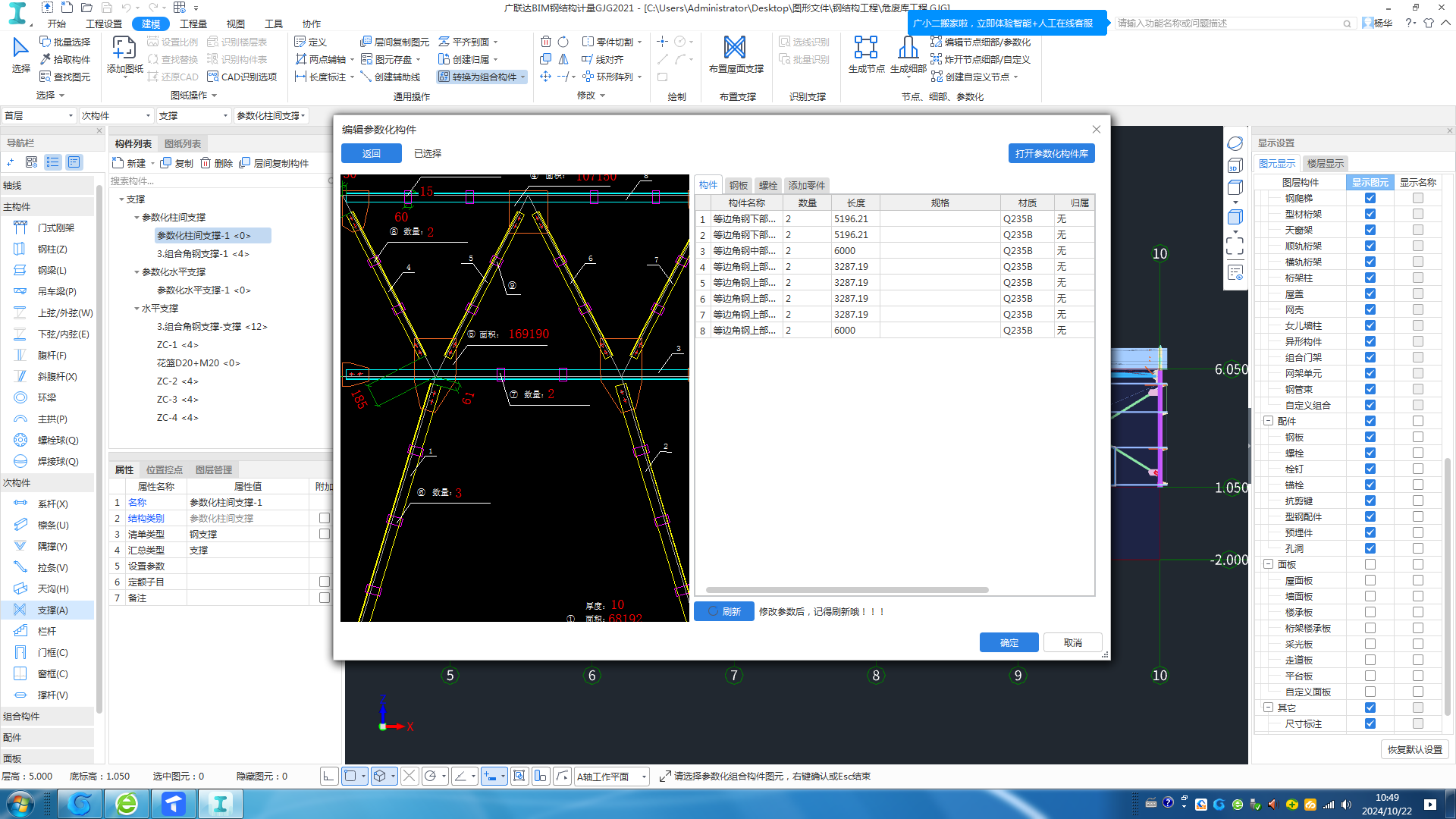
Task: Switch to the 图纸列表 tab
Action: 183,143
